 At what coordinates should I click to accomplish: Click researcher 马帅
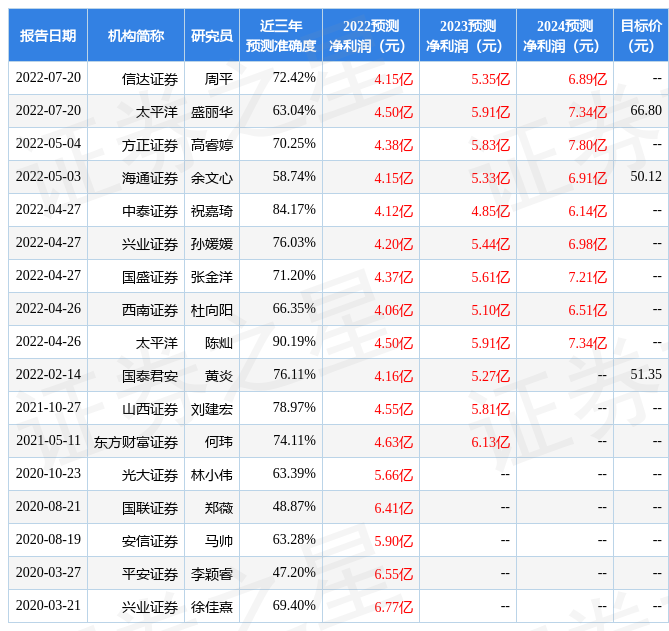[x=218, y=541]
